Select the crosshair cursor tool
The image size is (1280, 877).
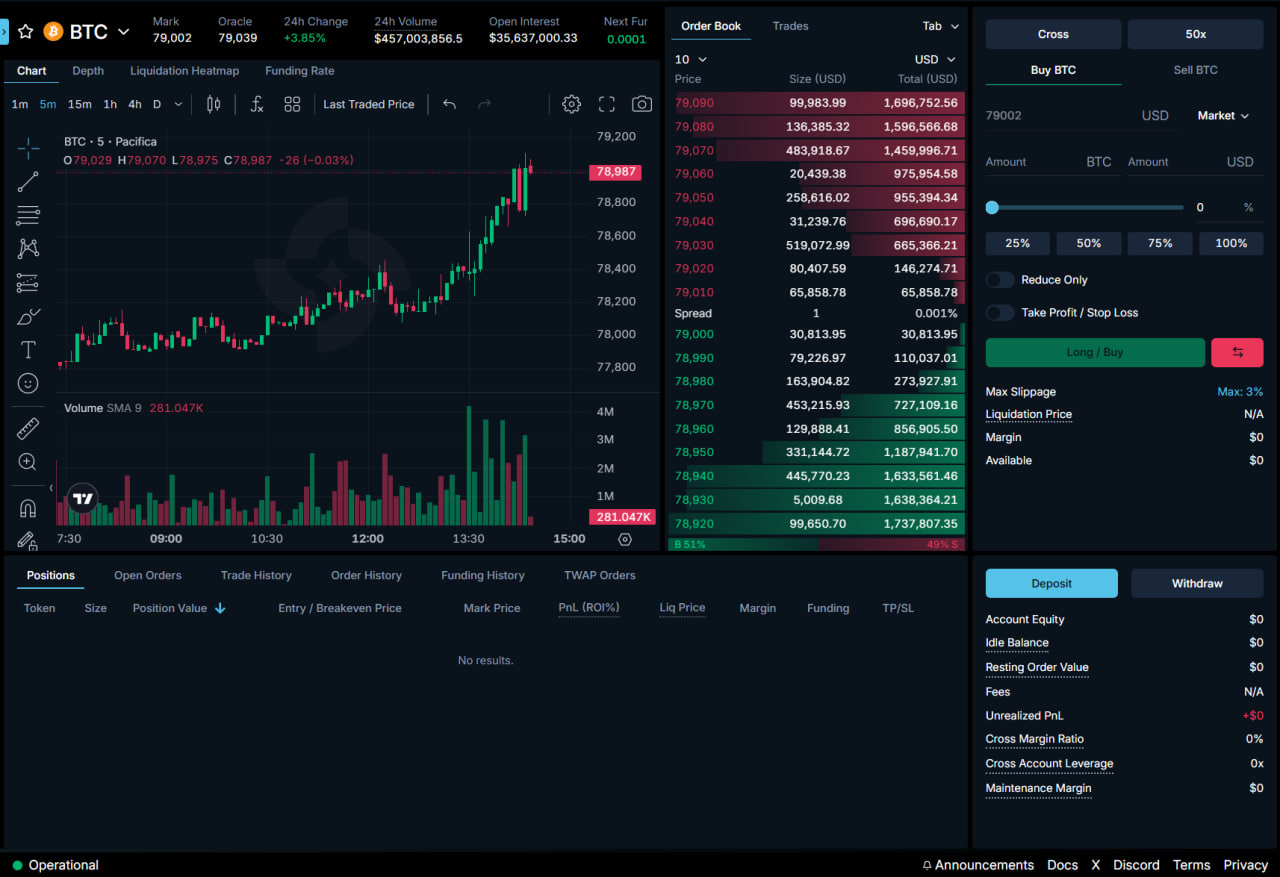click(28, 148)
